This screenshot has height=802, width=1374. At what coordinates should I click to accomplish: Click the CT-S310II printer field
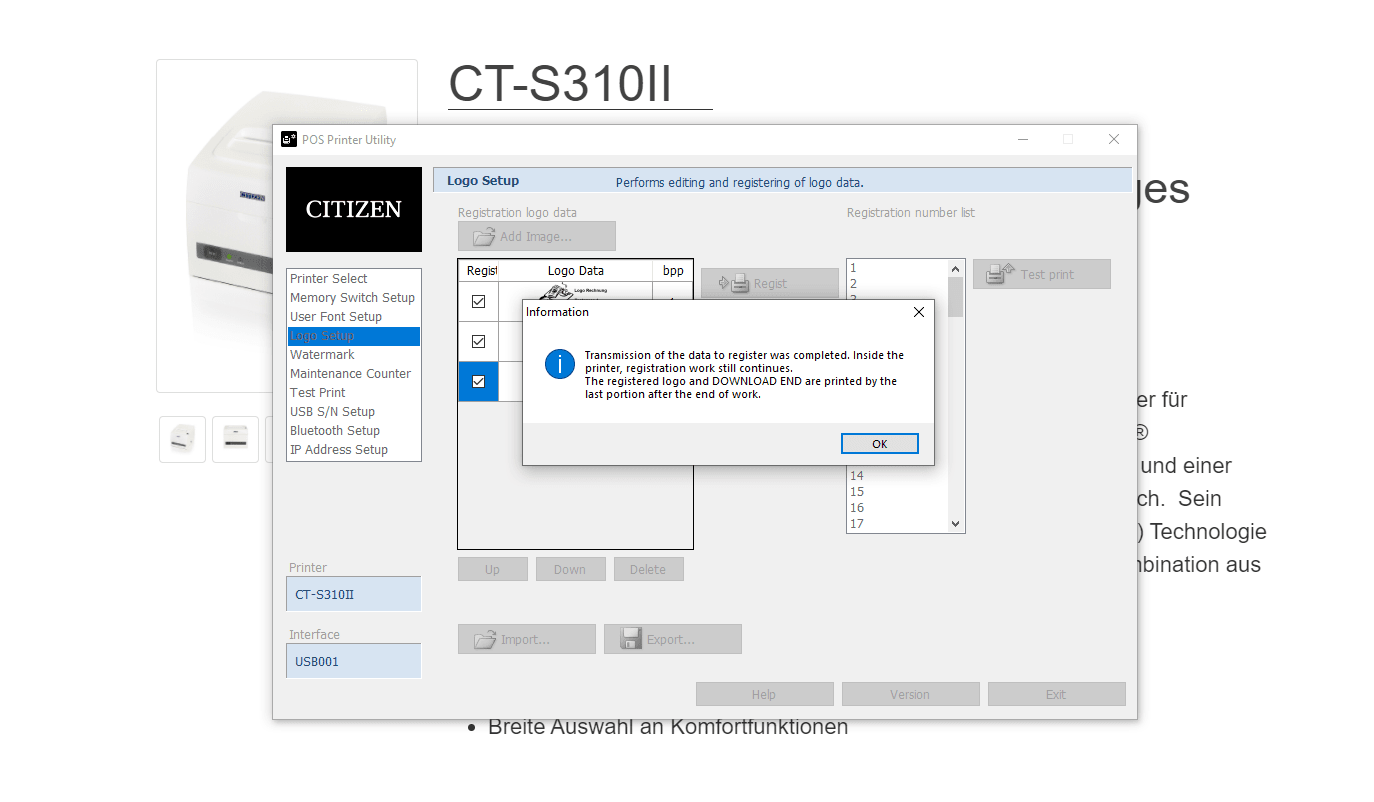[354, 594]
